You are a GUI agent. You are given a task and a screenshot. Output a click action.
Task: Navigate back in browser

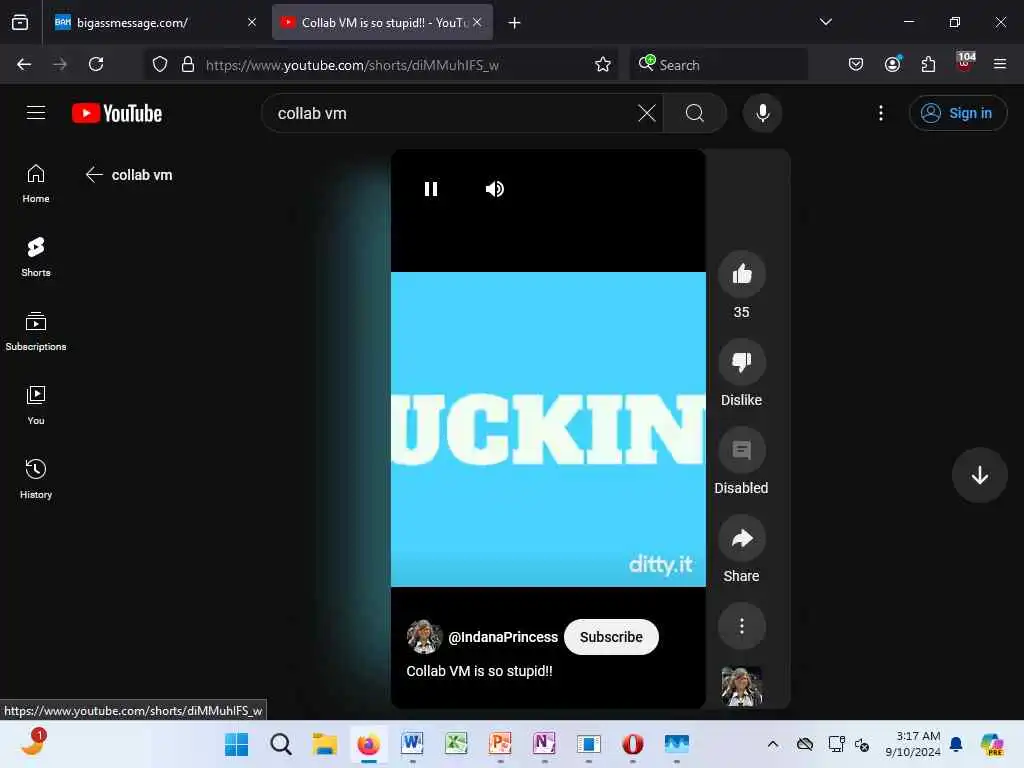coord(24,64)
